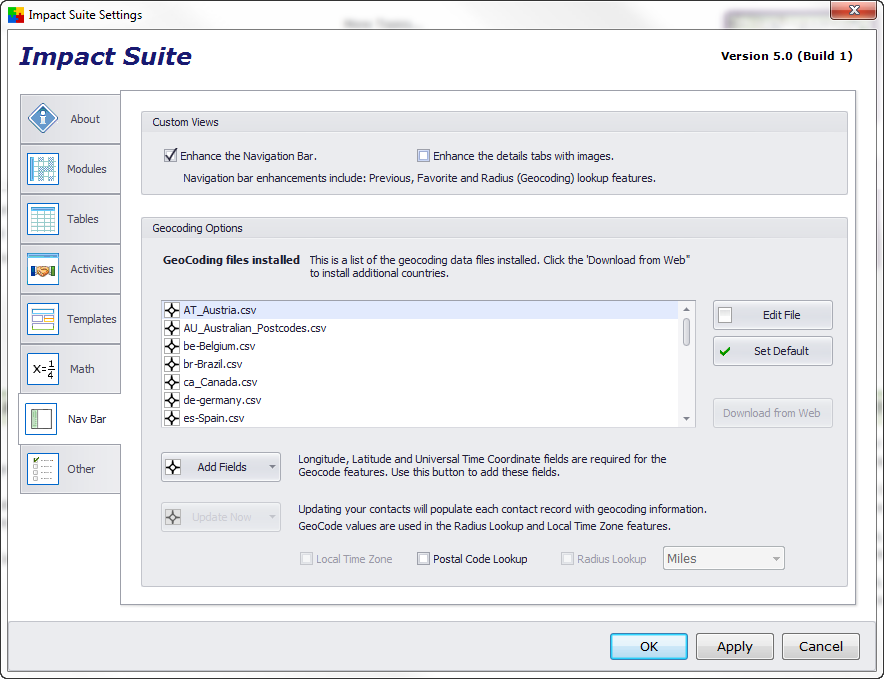Enable Enhance the details tabs with images

[x=423, y=156]
